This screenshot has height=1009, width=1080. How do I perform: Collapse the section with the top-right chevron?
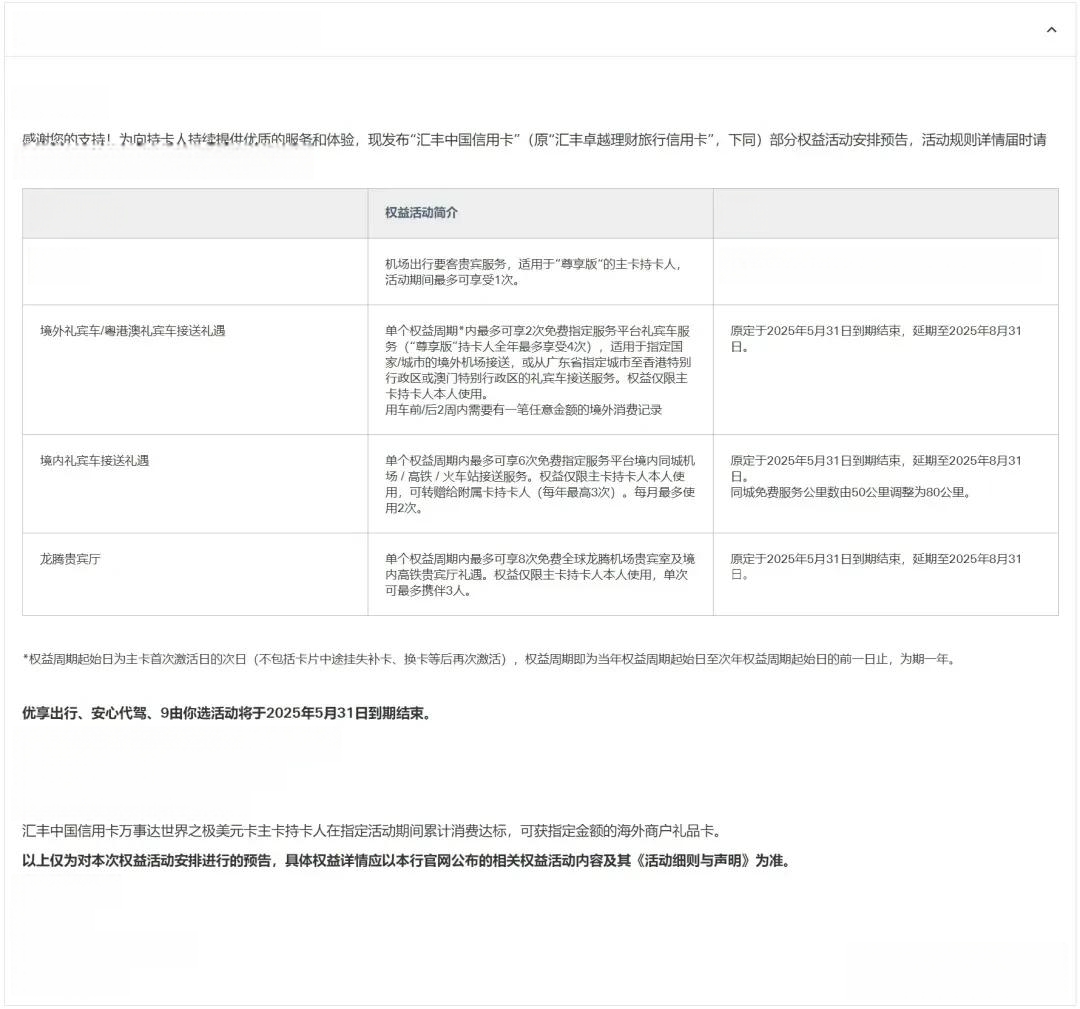tap(1051, 30)
